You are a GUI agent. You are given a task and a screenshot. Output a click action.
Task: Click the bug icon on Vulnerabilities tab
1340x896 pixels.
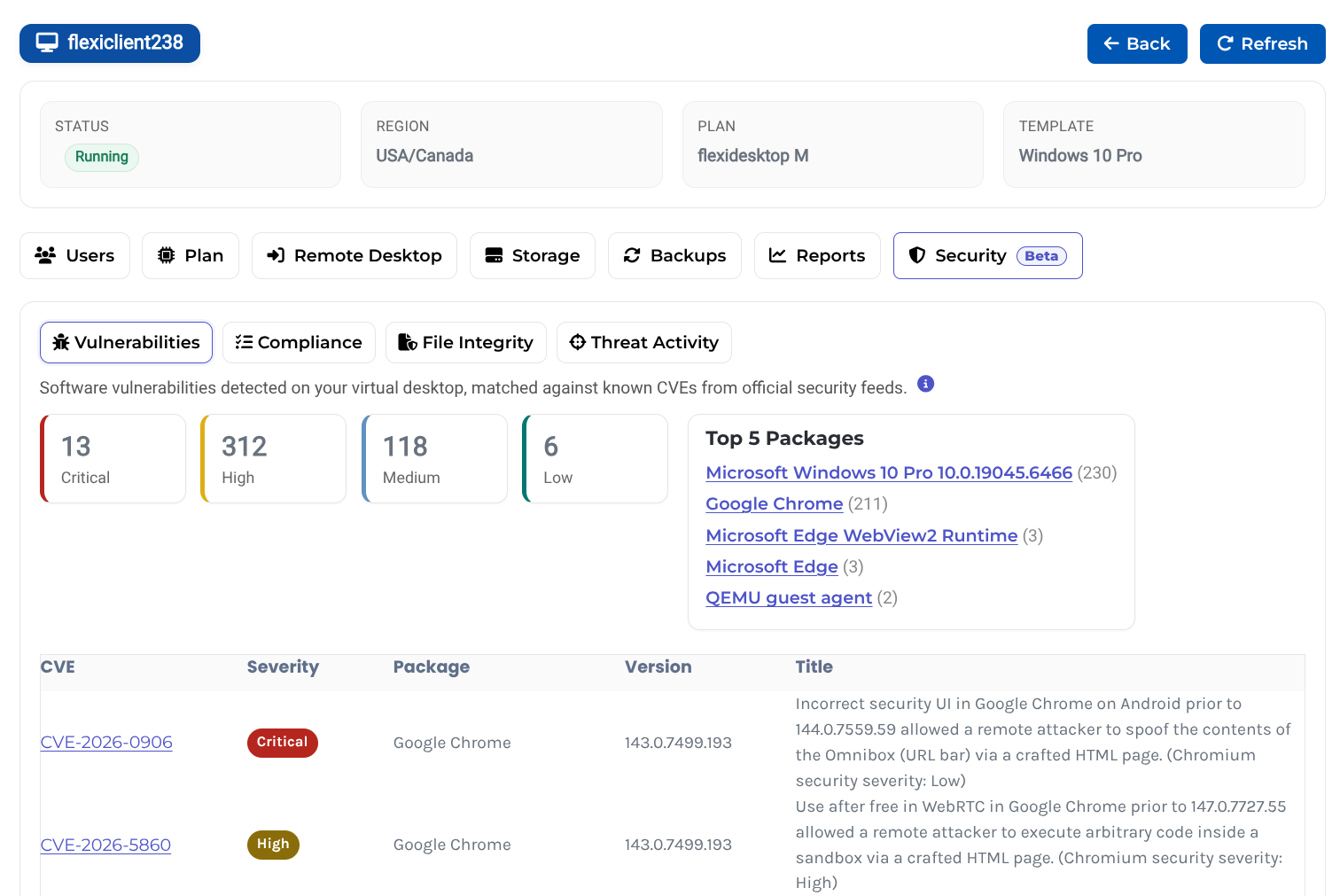coord(61,342)
